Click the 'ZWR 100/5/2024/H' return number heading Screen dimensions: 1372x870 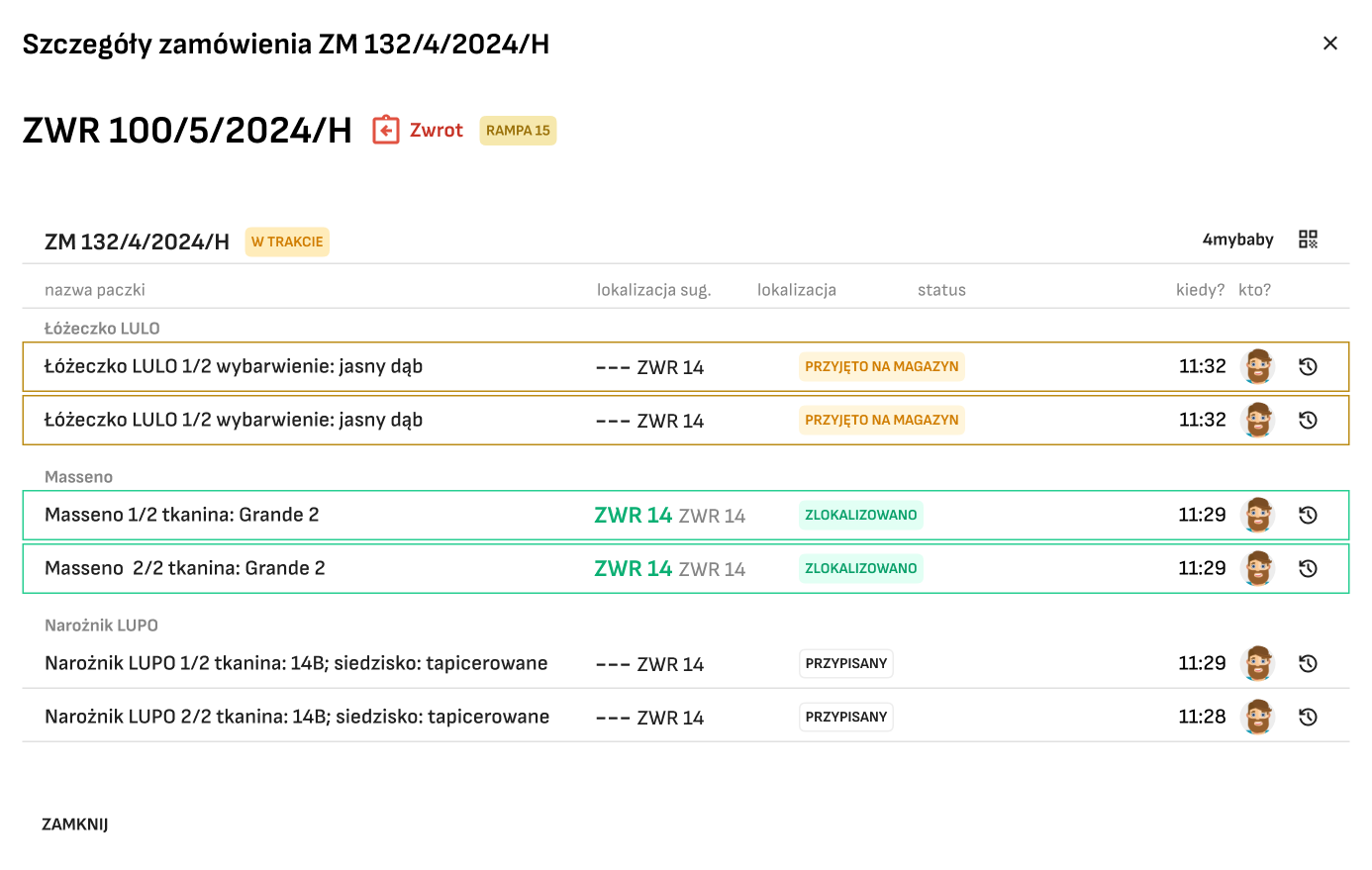point(187,130)
